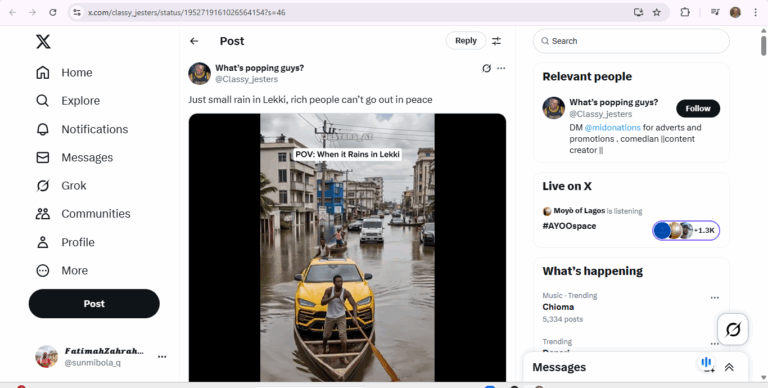The width and height of the screenshot is (768, 388).
Task: Open browser Extensions puzzle icon
Action: [x=685, y=12]
